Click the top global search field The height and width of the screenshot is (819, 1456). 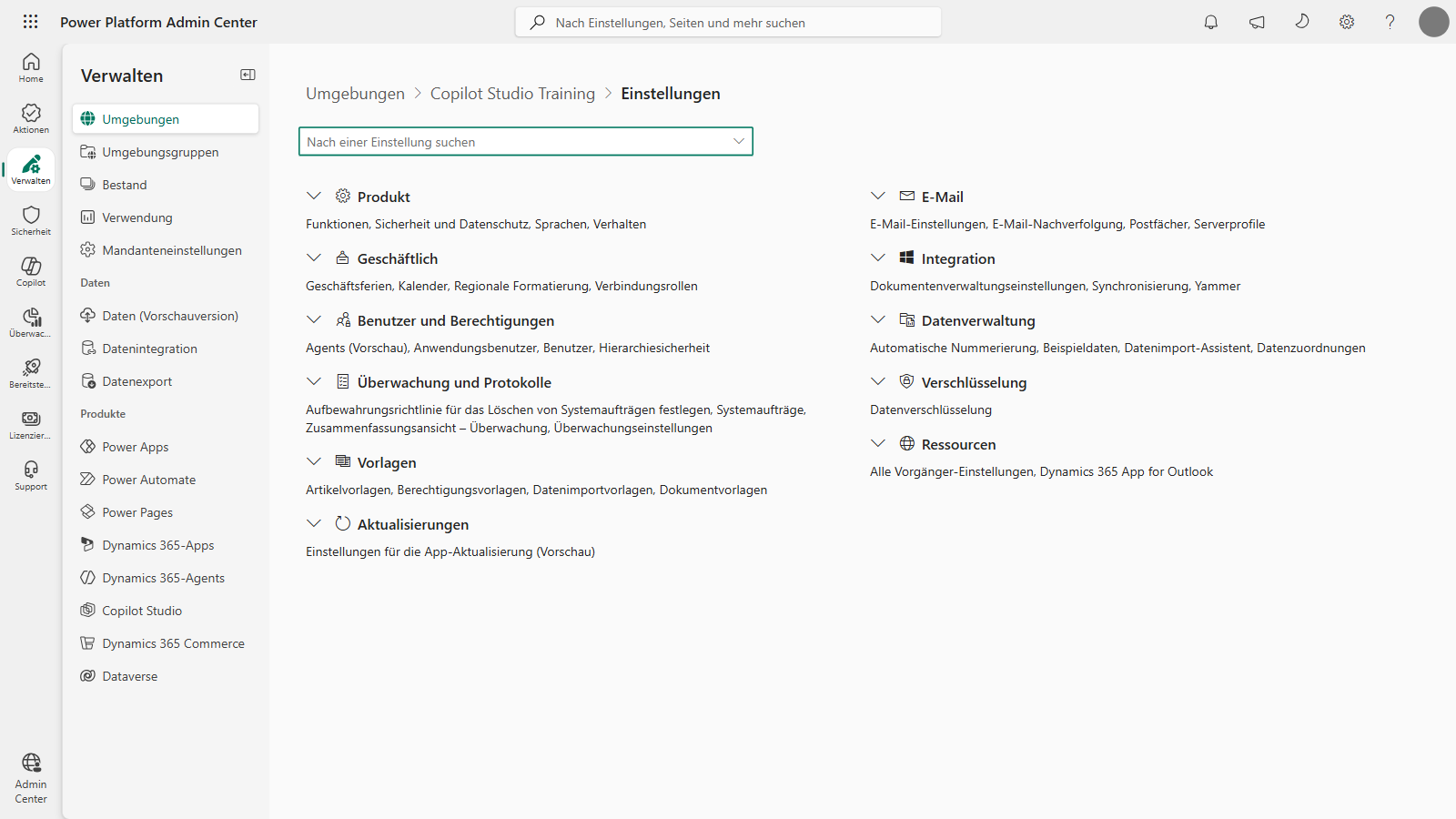[x=728, y=23]
